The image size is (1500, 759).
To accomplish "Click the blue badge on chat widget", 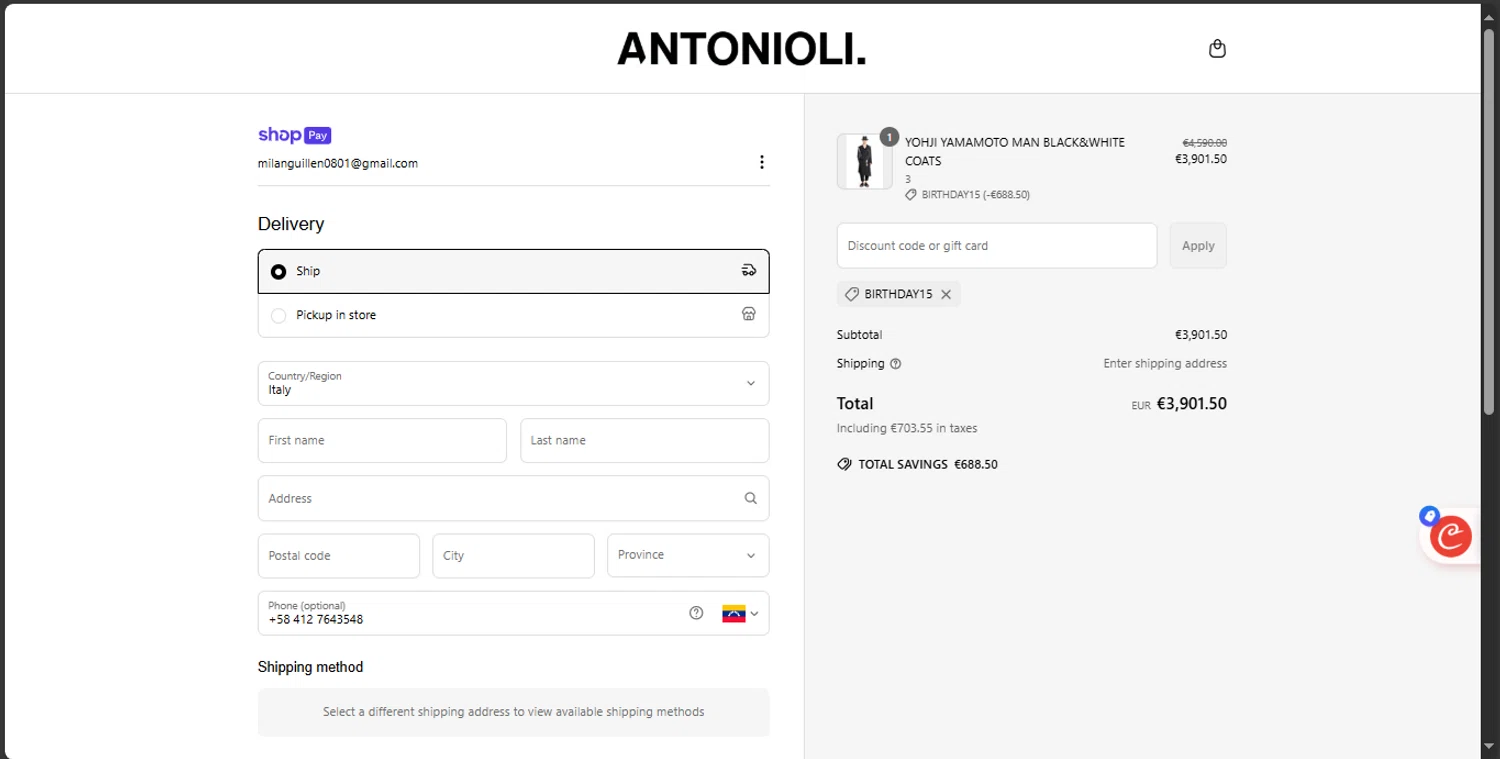I will [x=1429, y=516].
